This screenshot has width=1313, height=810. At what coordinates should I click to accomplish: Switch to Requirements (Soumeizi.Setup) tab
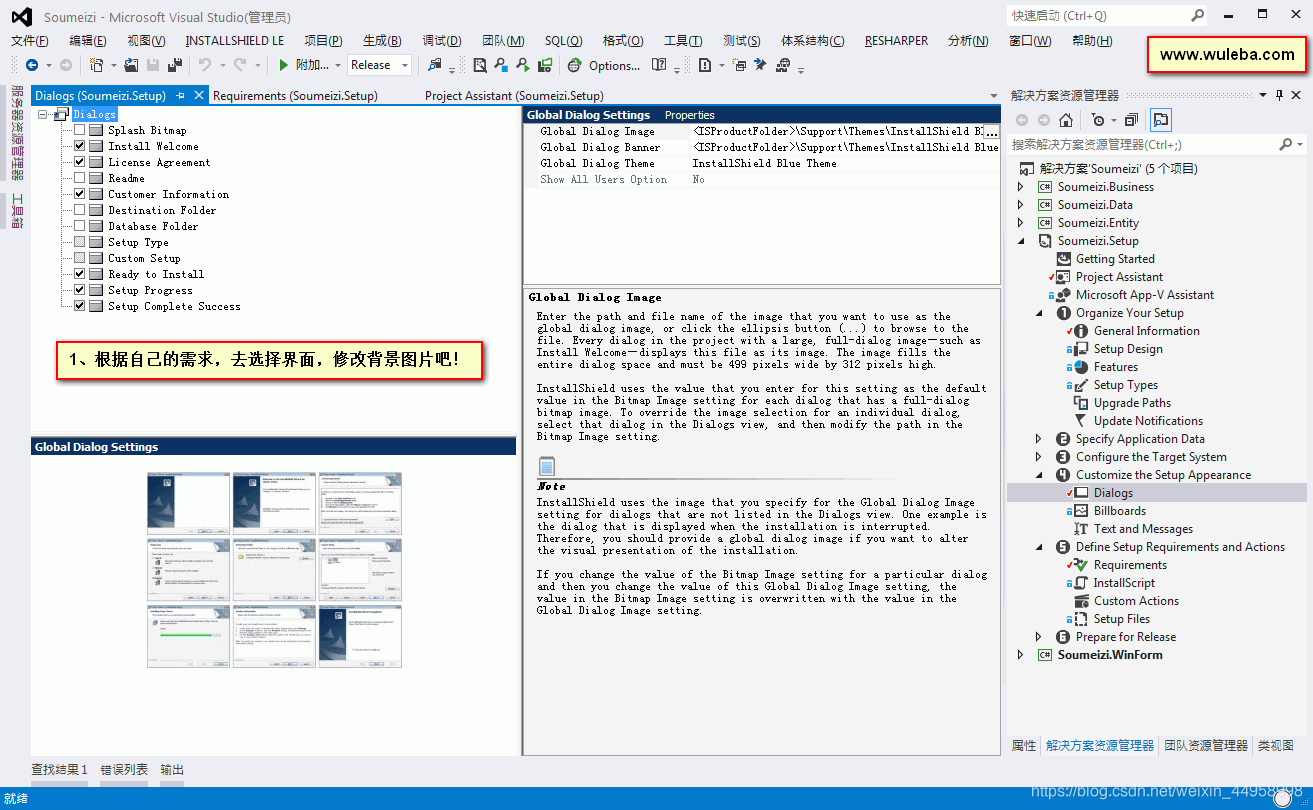click(x=295, y=96)
